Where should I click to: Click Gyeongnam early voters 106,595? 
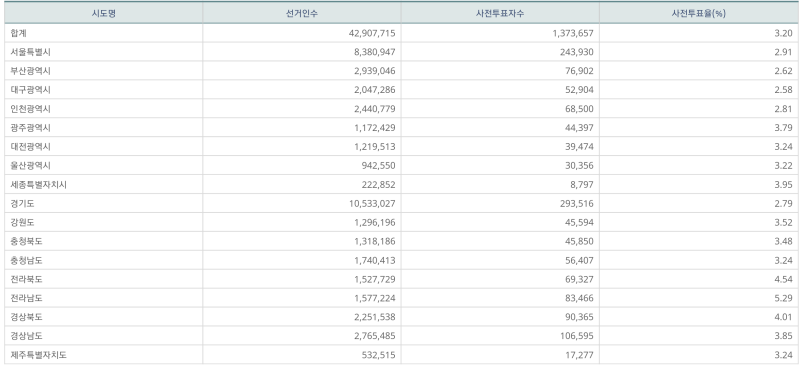pos(577,336)
